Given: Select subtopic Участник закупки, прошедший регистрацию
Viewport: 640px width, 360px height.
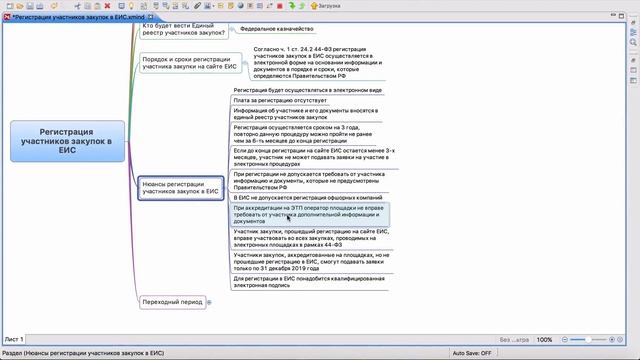Looking at the screenshot, I should tap(311, 238).
